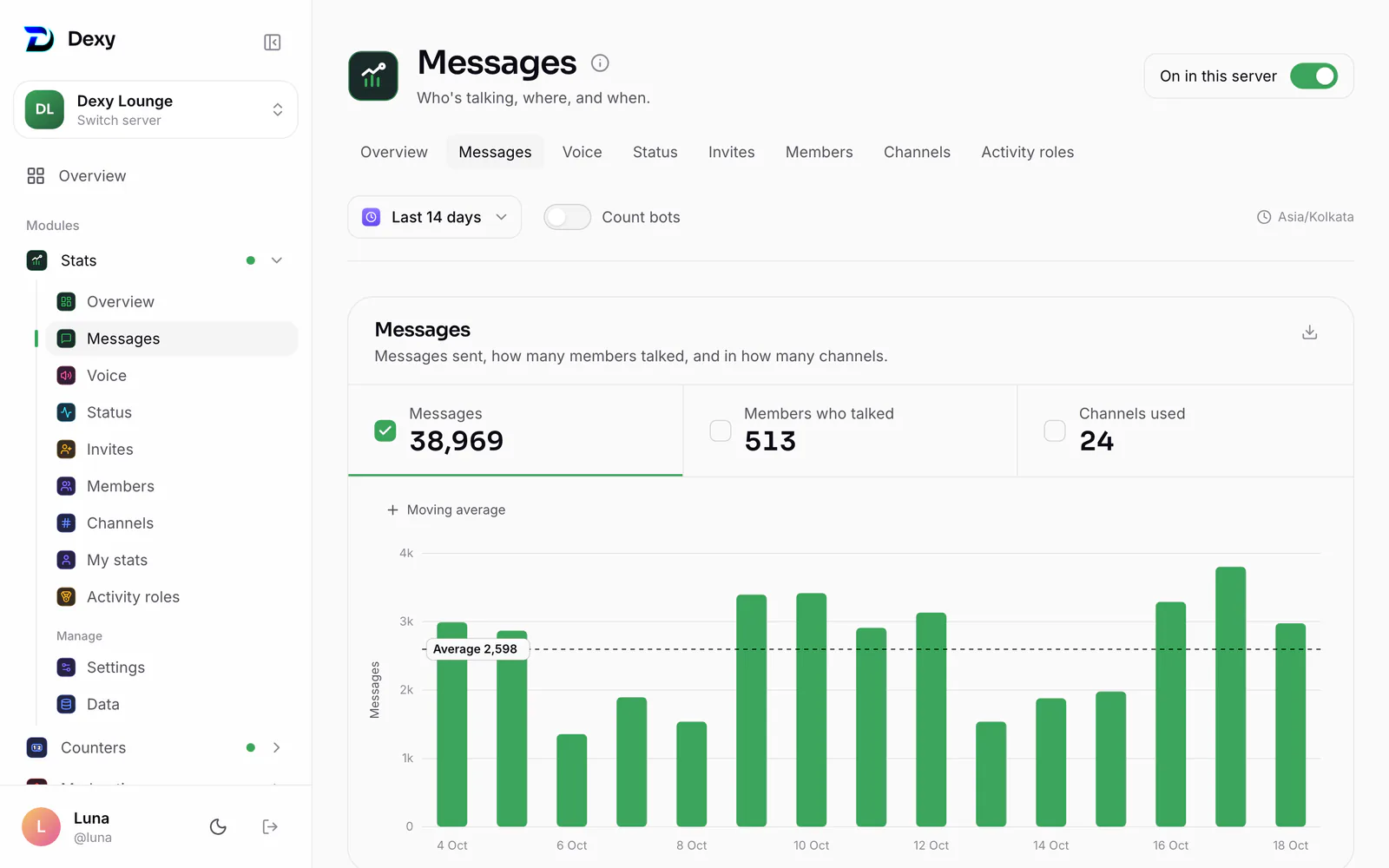Open the Channels tab
Screen dimensions: 1389x868
(x=917, y=152)
